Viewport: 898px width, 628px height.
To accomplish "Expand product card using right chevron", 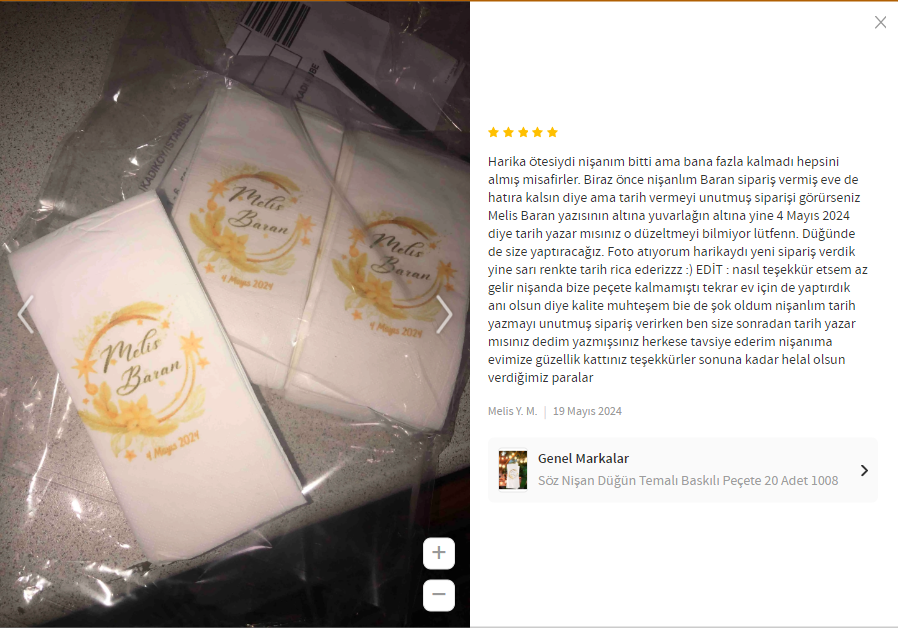I will click(864, 471).
